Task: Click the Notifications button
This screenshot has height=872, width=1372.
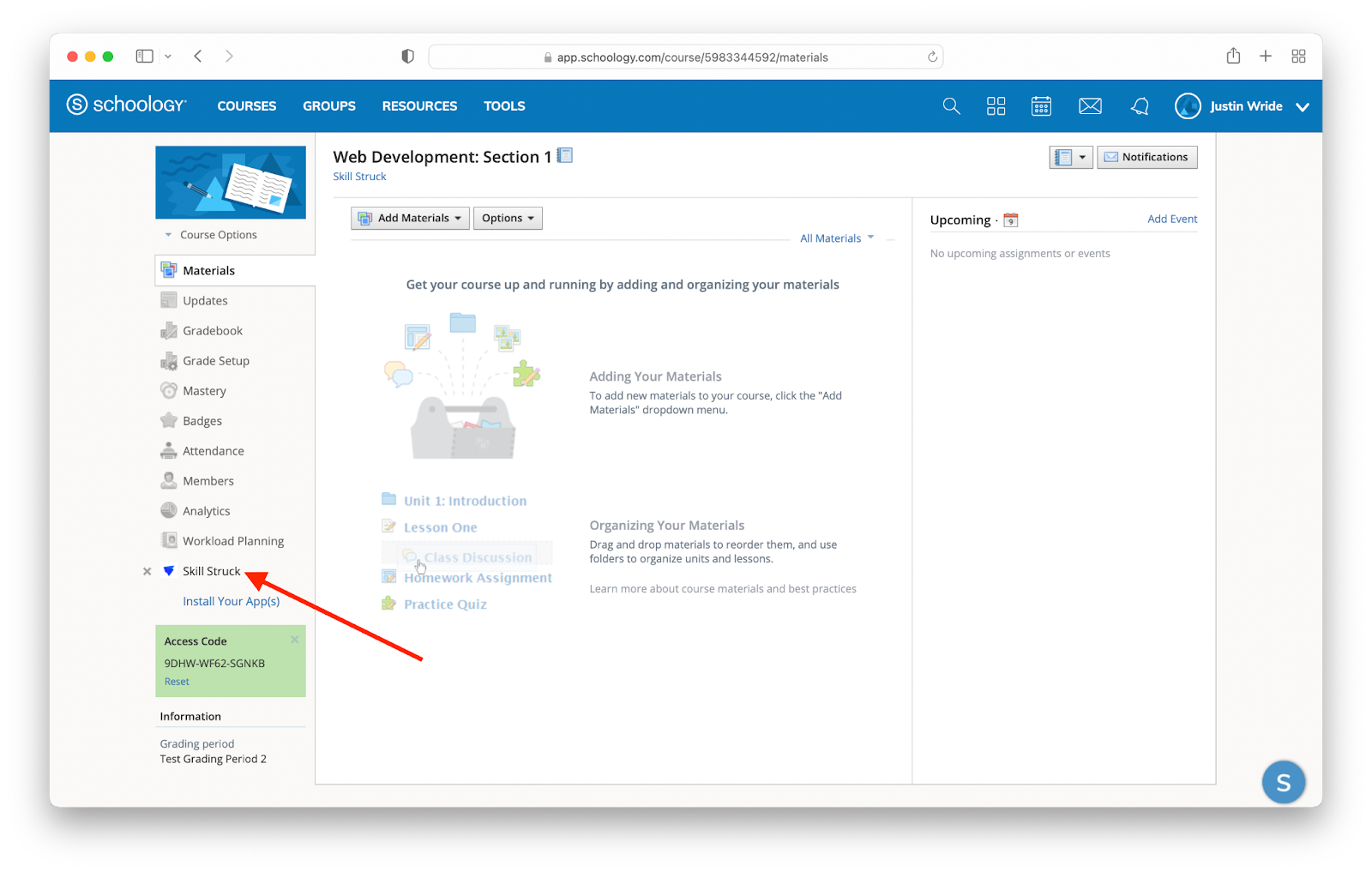Action: [1146, 157]
